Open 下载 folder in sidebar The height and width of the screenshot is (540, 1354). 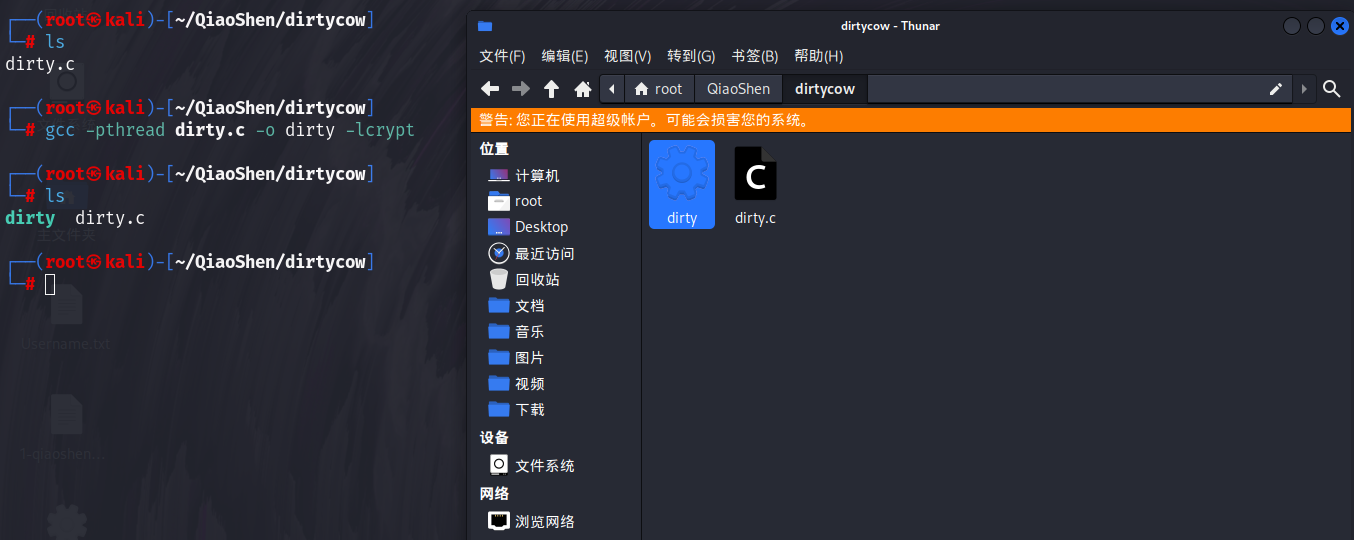529,410
